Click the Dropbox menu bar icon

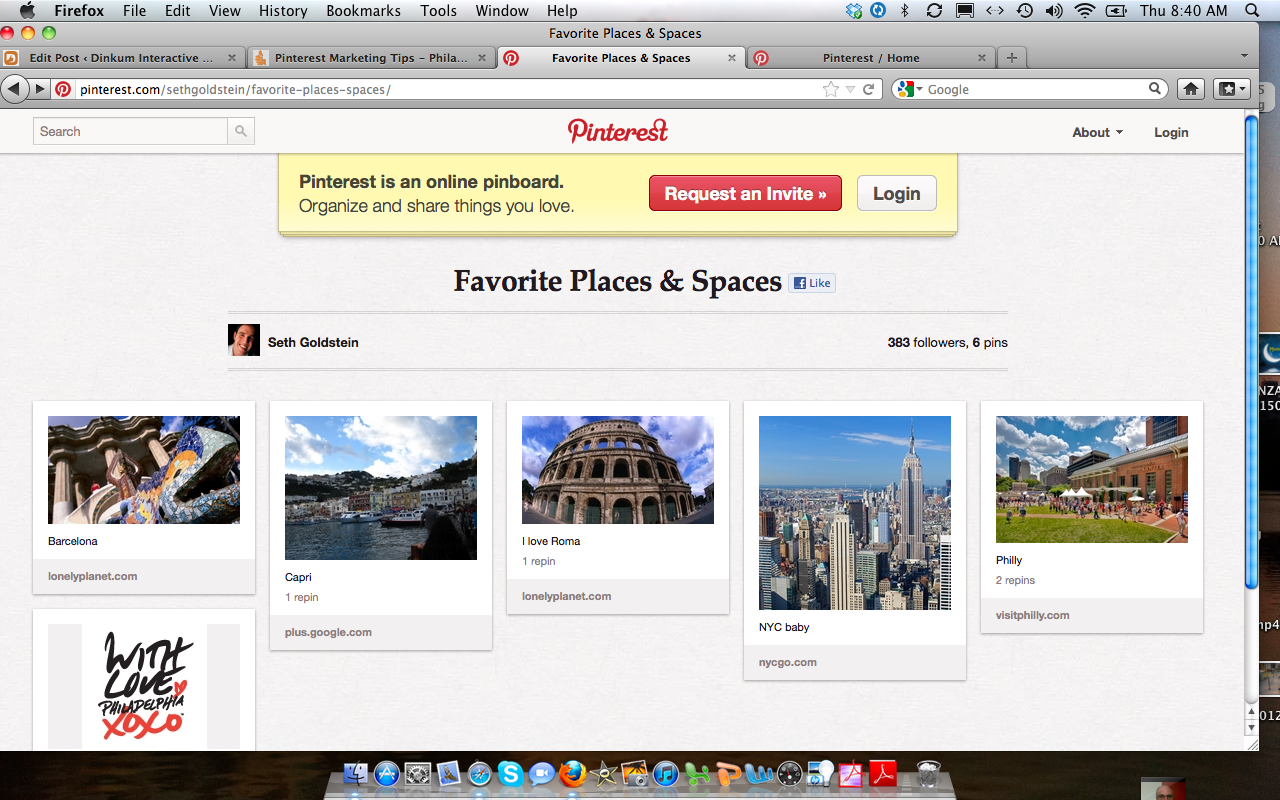pos(853,11)
